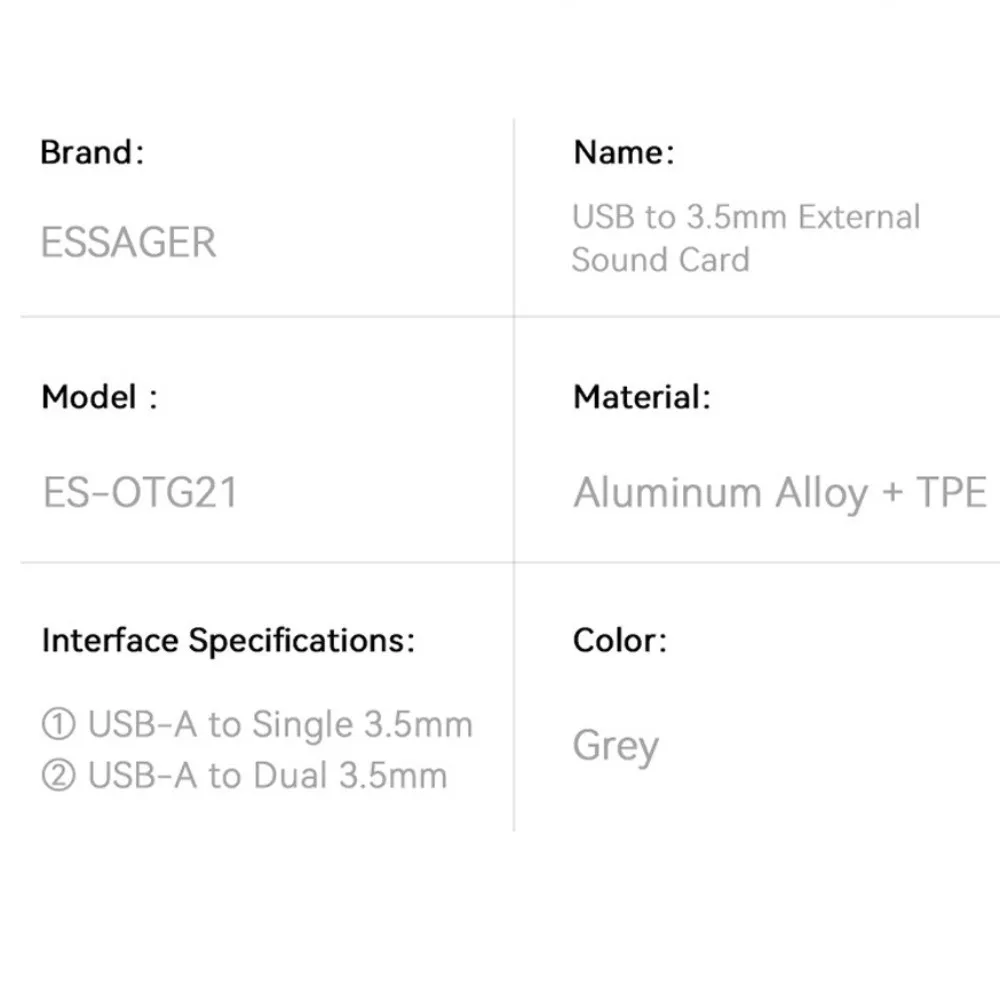Select the "USB to 3.5mm External" text line

745,217
